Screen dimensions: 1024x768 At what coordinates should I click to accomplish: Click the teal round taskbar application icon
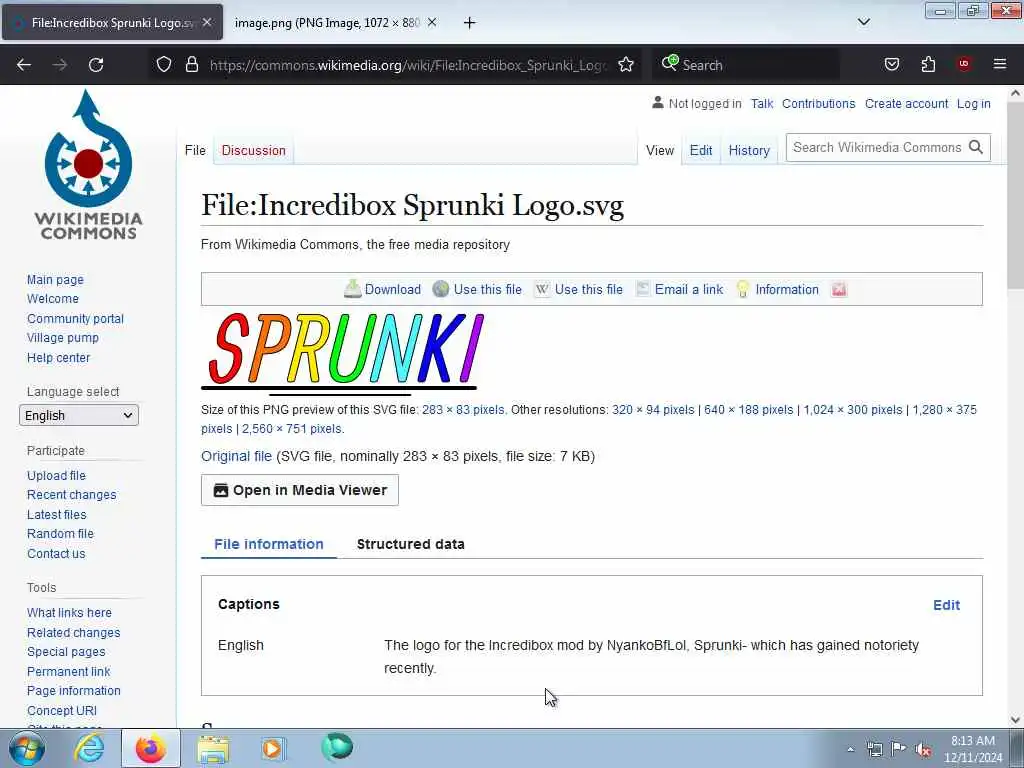point(337,748)
